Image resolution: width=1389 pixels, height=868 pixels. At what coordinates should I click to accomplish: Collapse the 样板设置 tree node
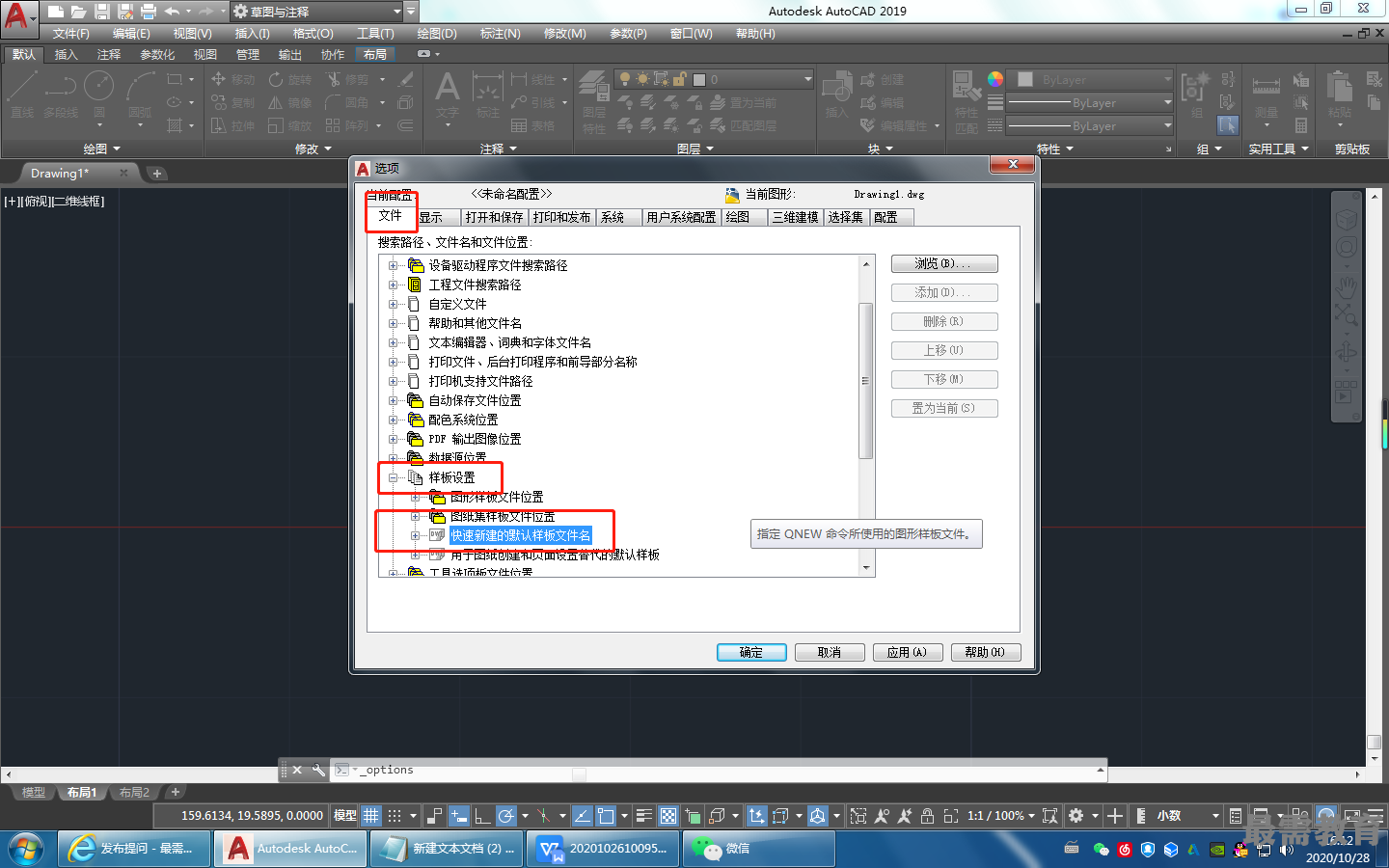[x=393, y=477]
